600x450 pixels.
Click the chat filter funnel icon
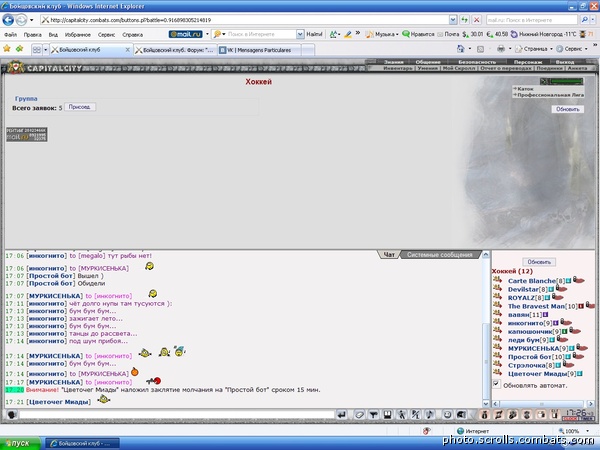coord(373,414)
